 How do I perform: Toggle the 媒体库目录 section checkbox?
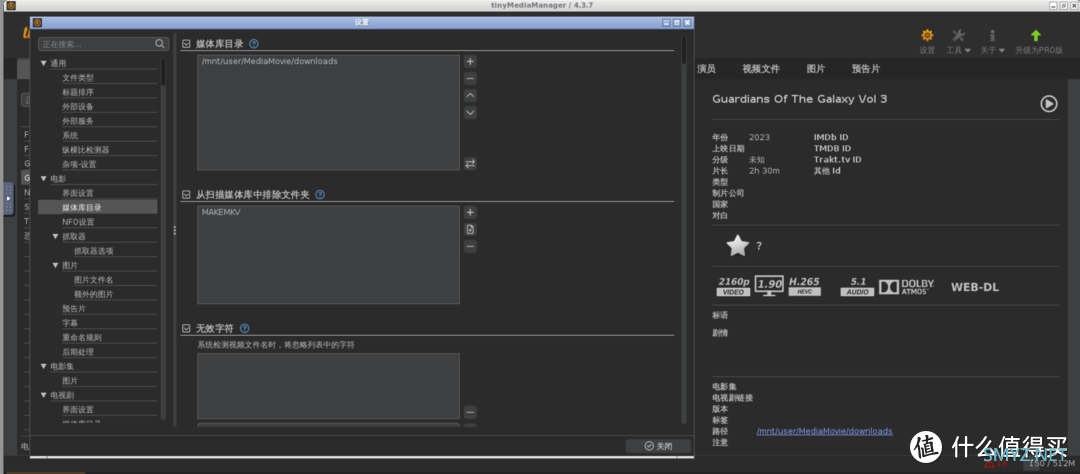coord(186,43)
